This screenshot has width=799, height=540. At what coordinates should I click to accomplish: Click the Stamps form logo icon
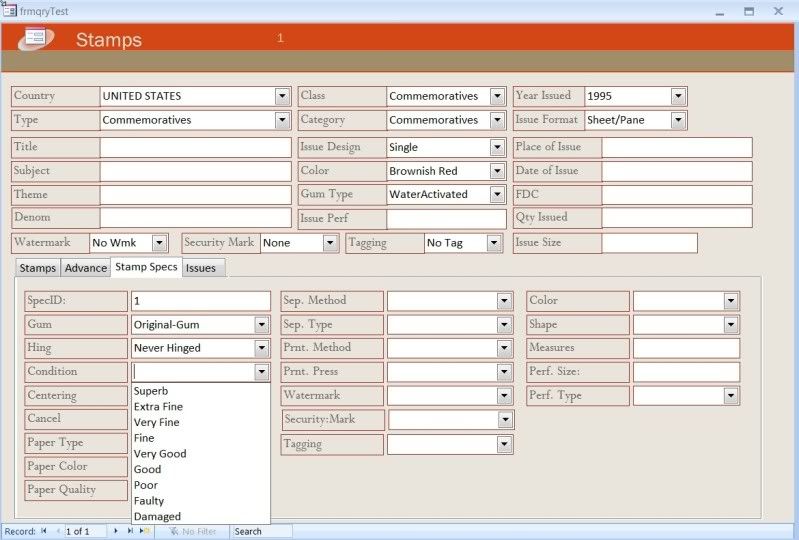click(36, 39)
